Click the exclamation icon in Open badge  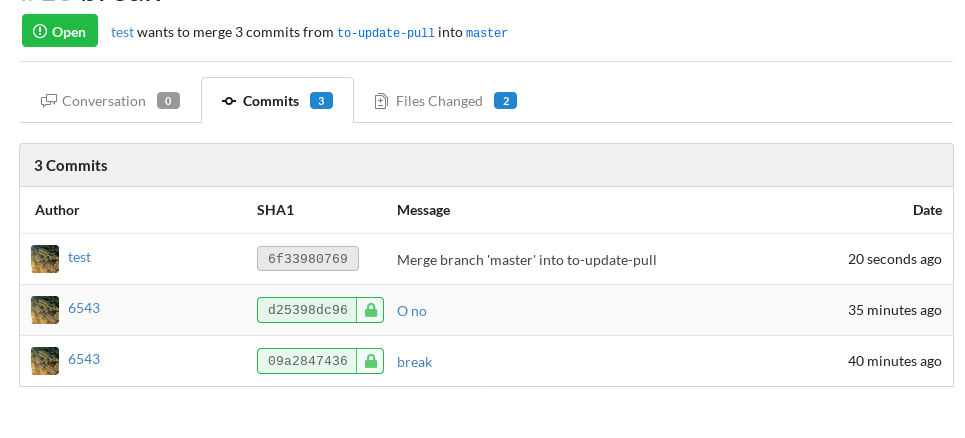(40, 31)
